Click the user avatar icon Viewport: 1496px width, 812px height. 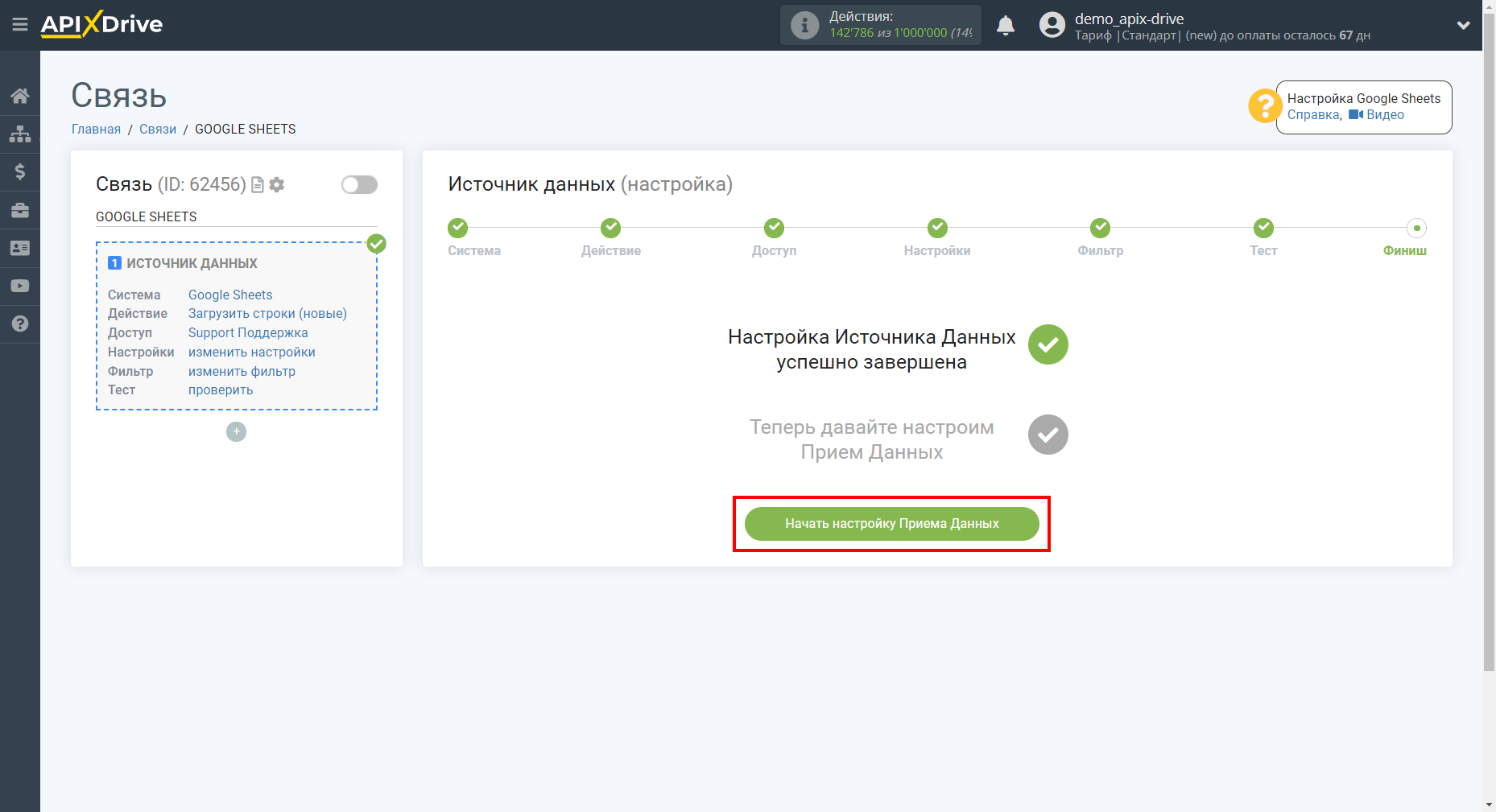1052,25
